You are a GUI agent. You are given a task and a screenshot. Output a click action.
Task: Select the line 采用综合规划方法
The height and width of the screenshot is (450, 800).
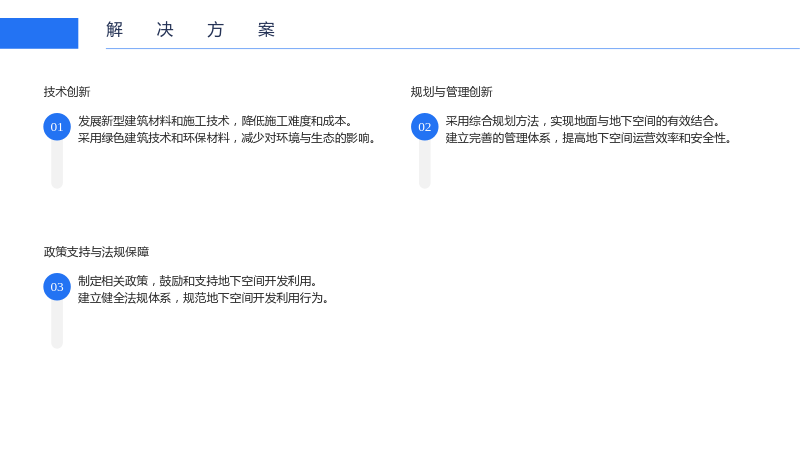(583, 121)
